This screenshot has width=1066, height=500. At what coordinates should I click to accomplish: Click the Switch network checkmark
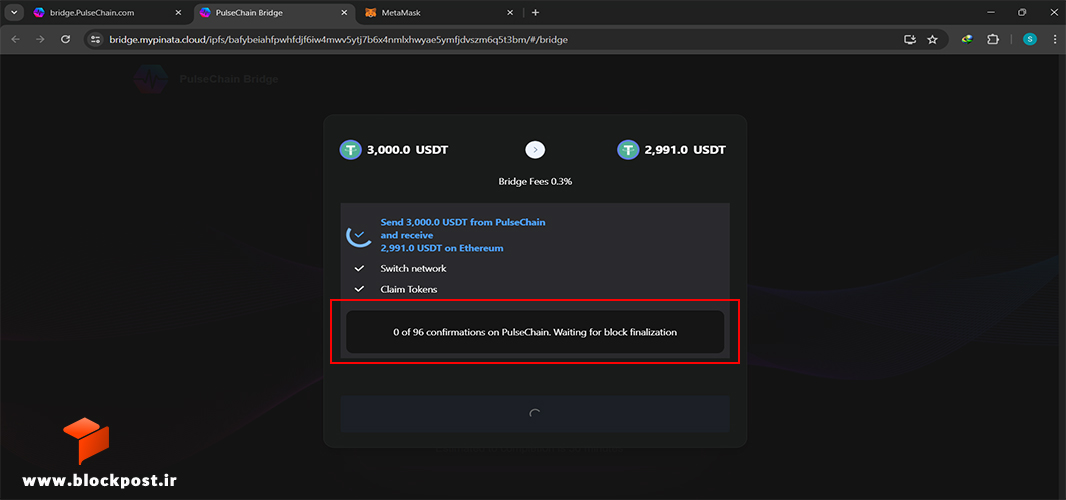pos(360,269)
